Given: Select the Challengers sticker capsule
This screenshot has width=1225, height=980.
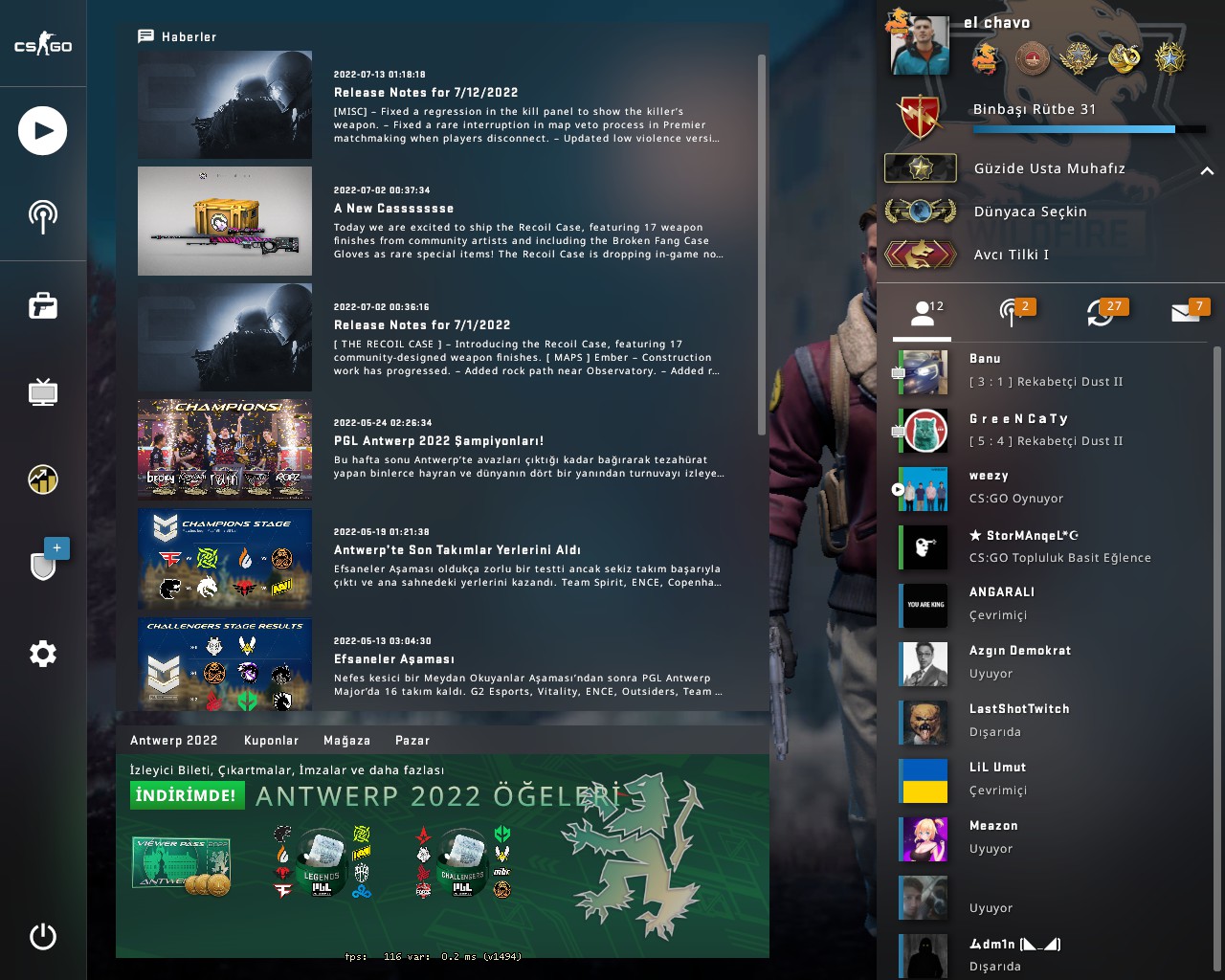Looking at the screenshot, I should click(463, 862).
